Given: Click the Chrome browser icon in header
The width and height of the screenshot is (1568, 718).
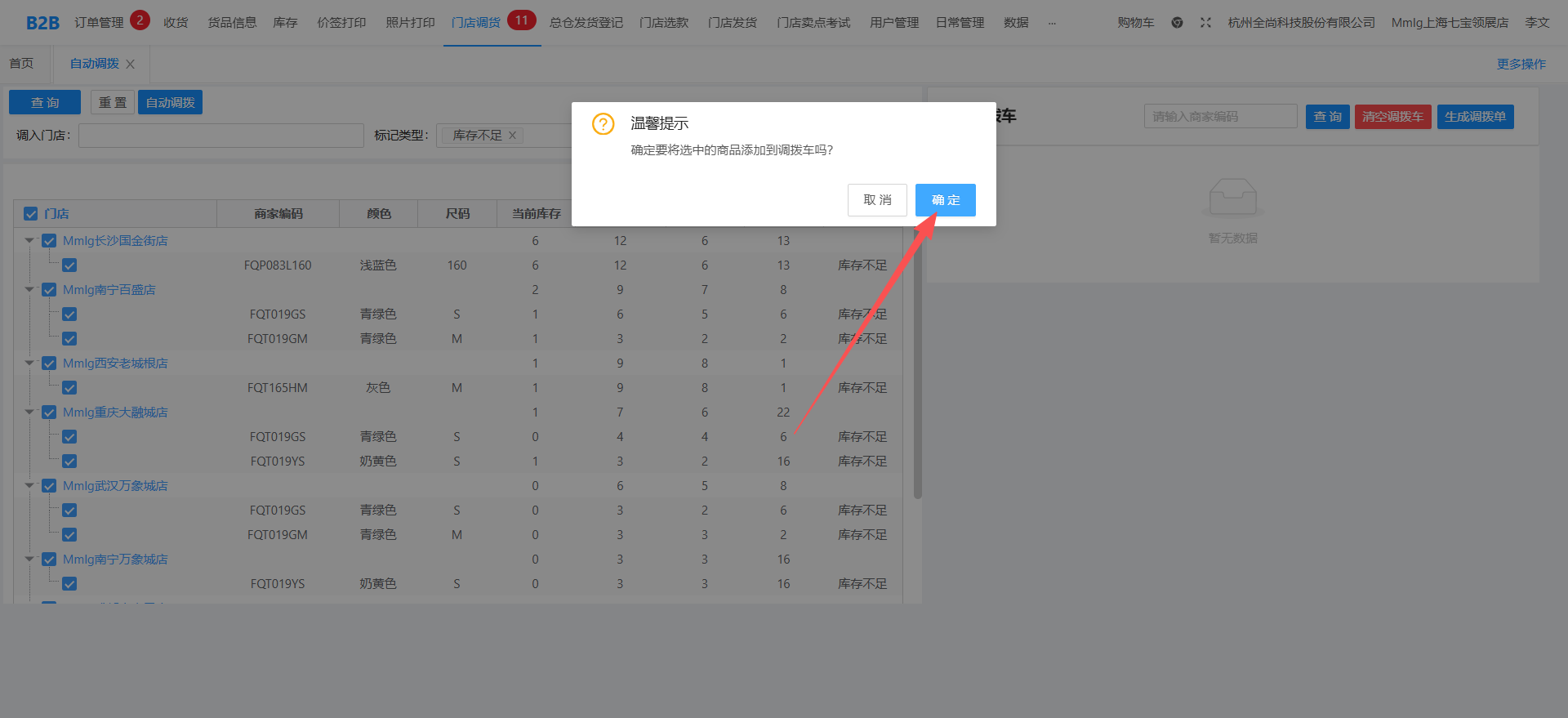Looking at the screenshot, I should (x=1177, y=23).
